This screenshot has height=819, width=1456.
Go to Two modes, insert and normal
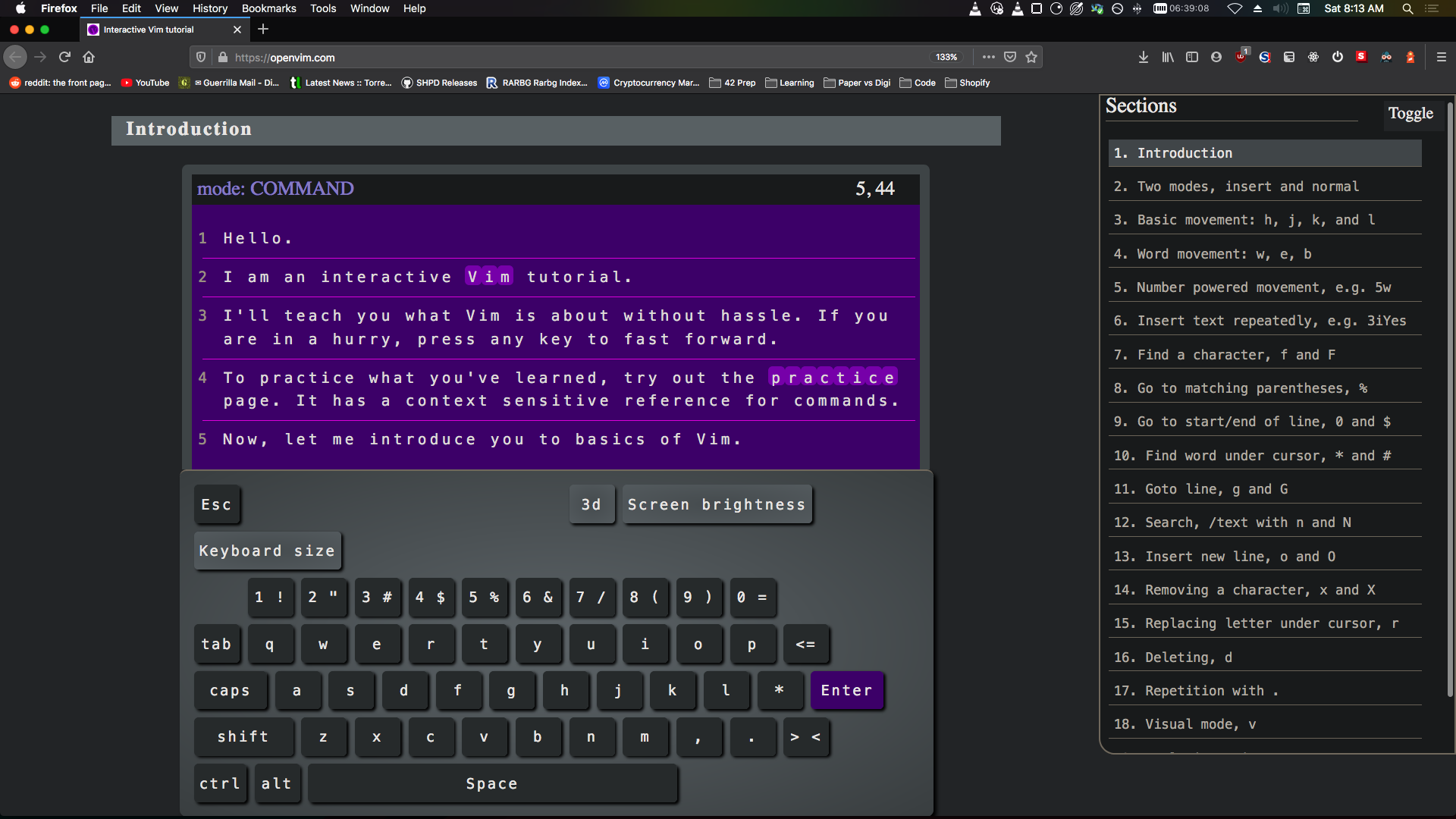pos(1264,187)
